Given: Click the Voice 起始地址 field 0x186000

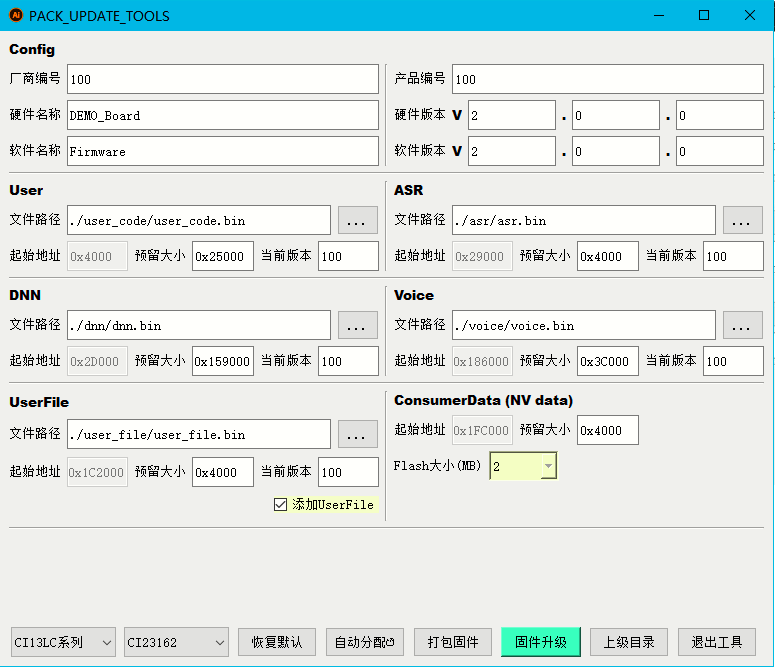Looking at the screenshot, I should (482, 361).
